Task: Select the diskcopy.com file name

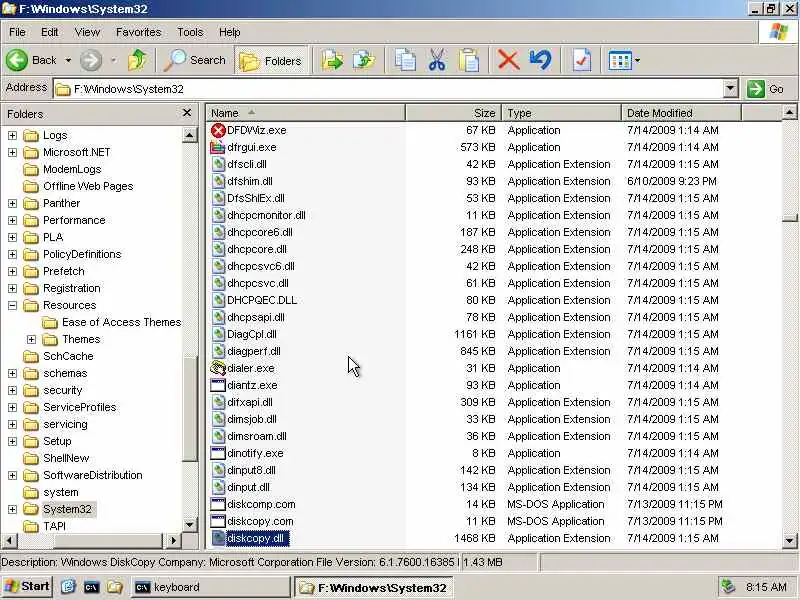Action: point(260,521)
